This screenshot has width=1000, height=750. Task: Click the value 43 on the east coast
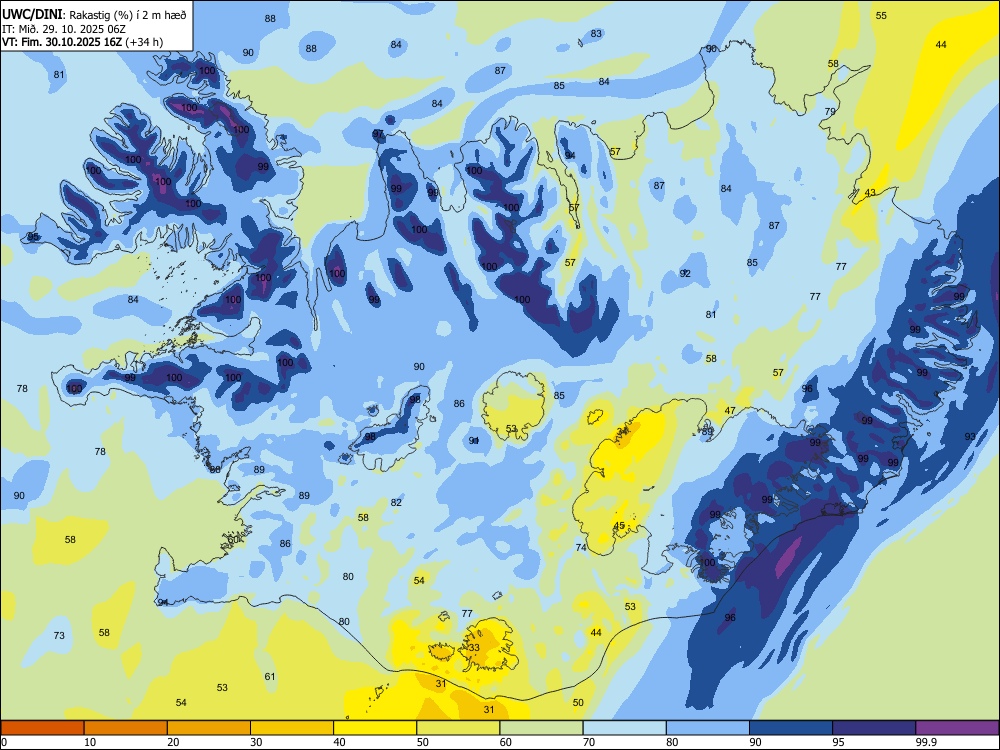(x=870, y=193)
